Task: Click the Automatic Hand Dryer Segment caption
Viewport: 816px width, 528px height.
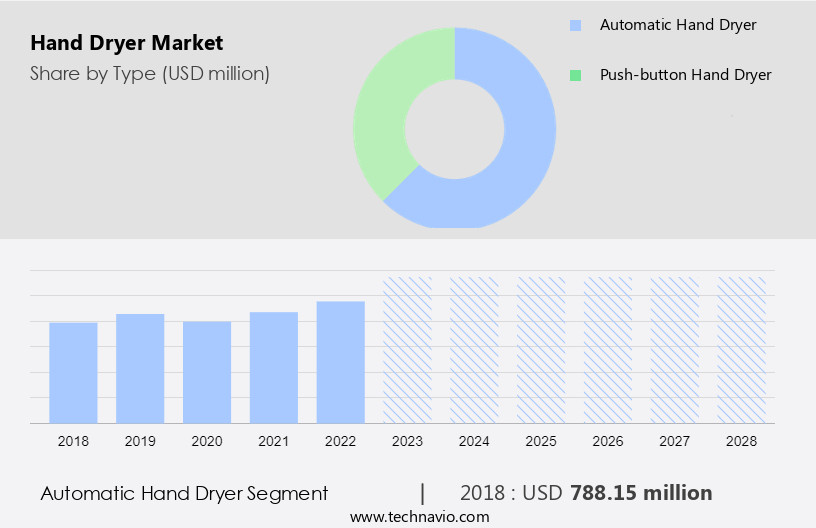Action: pos(184,493)
